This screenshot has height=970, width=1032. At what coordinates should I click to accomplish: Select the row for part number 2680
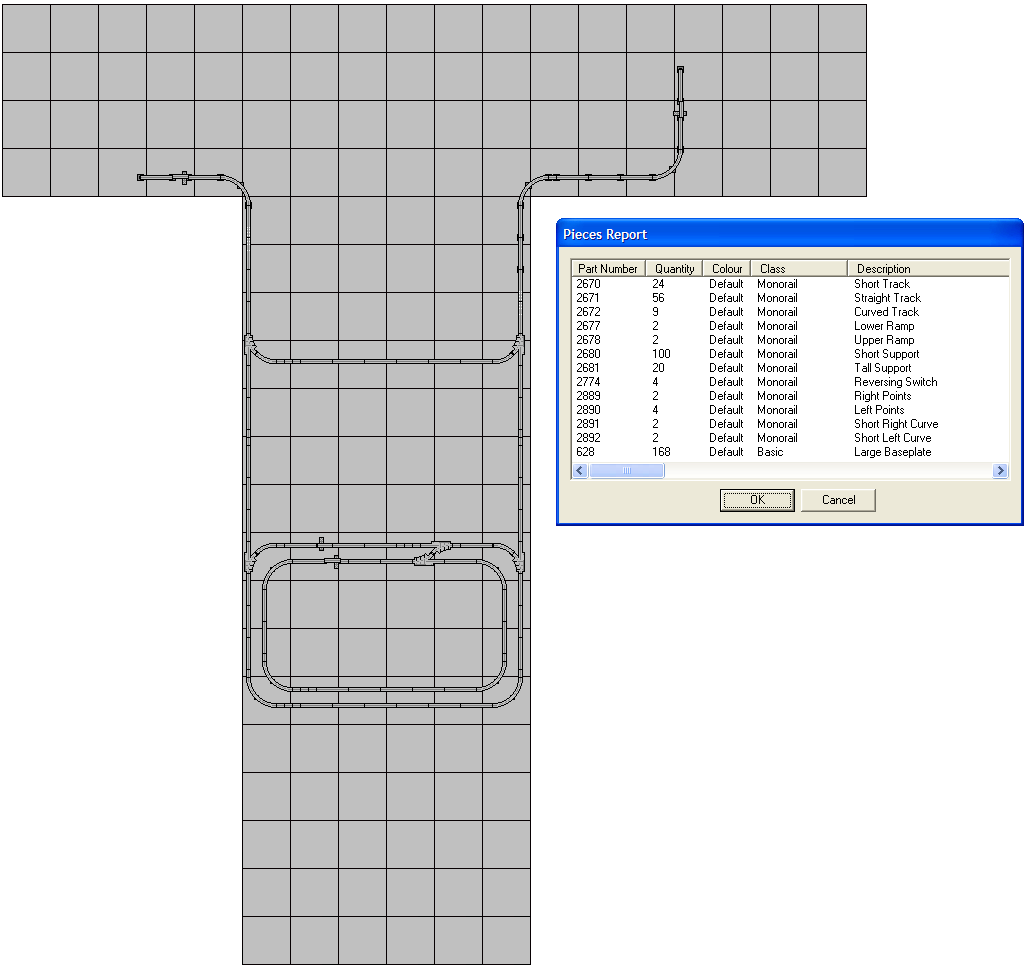(790, 354)
